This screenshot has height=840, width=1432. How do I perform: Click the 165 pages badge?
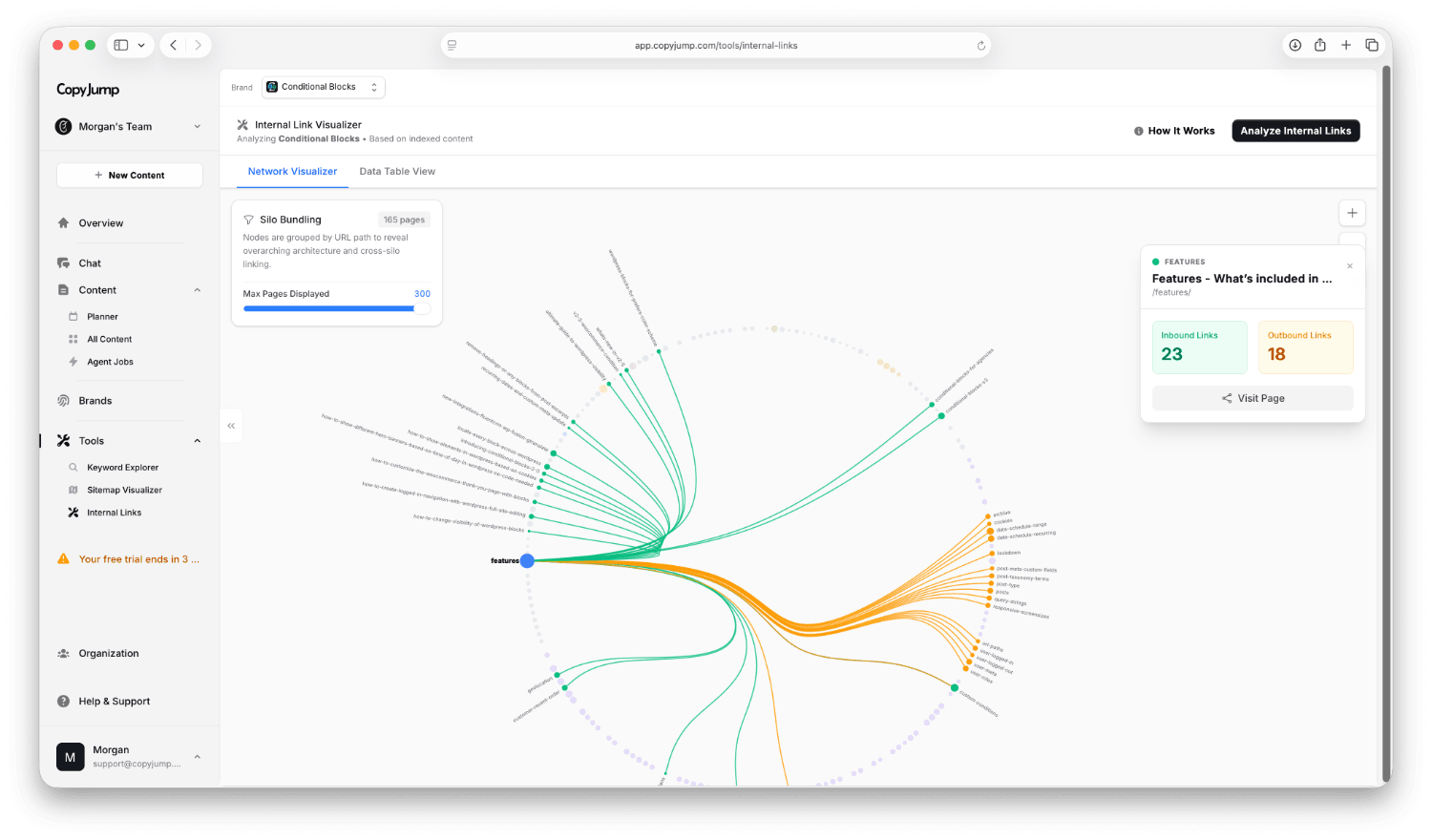(404, 220)
